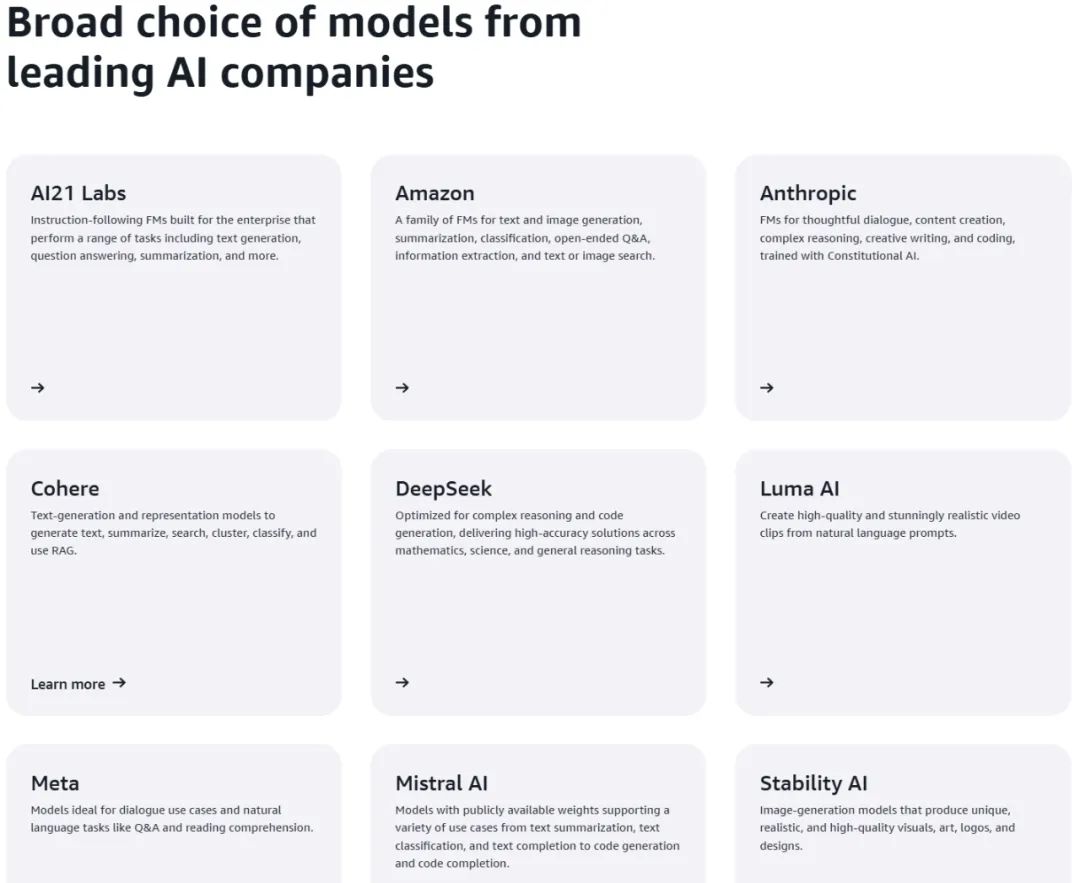
Task: Choose the Luma AI heading
Action: pyautogui.click(x=800, y=488)
